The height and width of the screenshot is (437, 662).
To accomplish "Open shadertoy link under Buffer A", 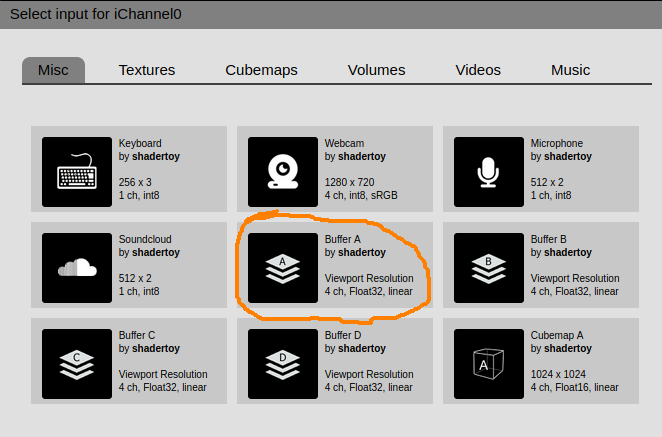I will (x=362, y=252).
